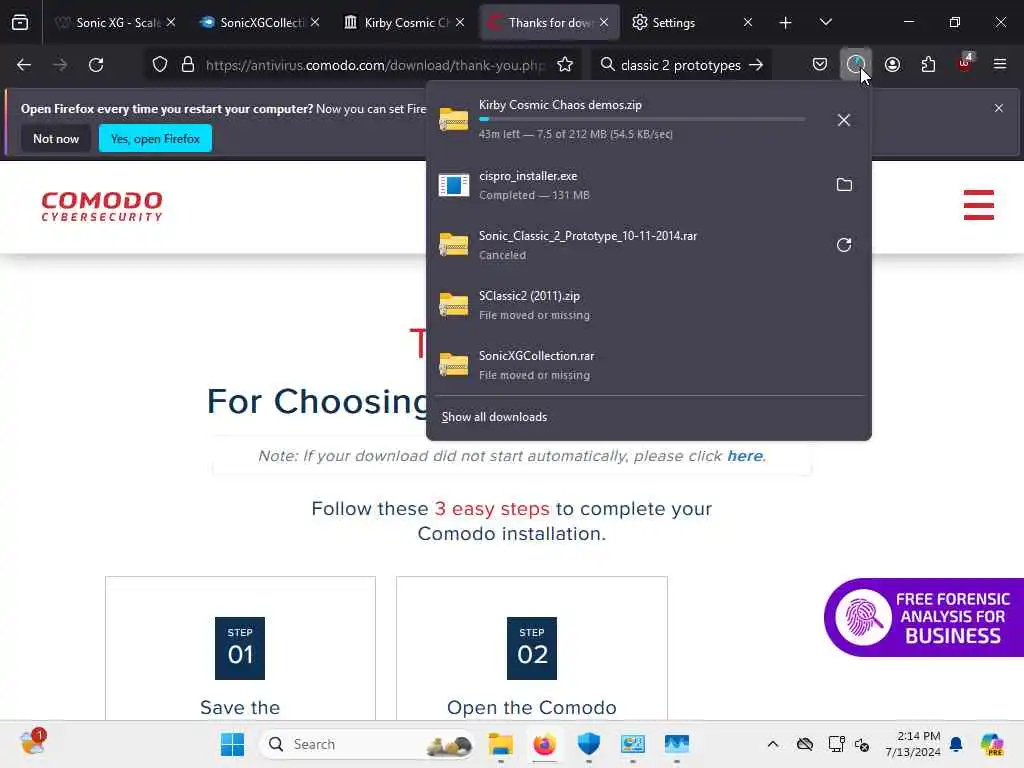Cancel Kirby Cosmic Chaos demos.zip download
The image size is (1024, 768).
(844, 120)
